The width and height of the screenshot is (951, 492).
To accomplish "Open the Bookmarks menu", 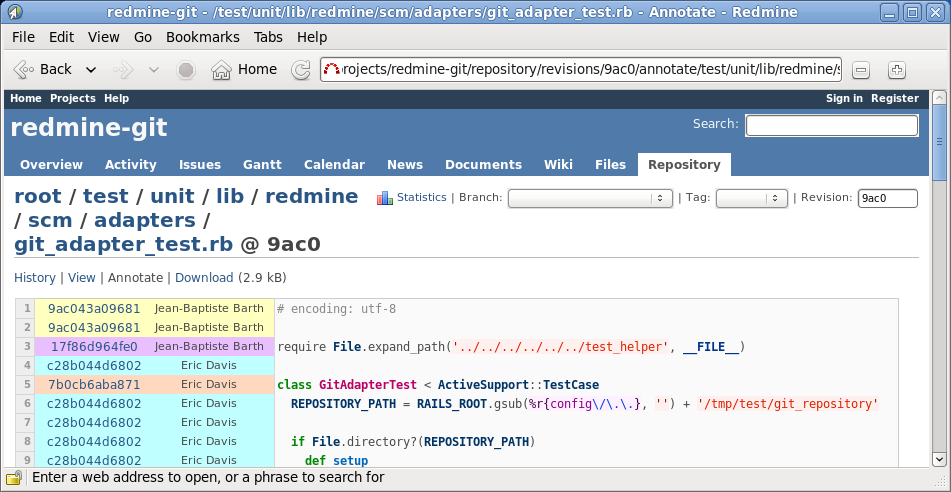I will (203, 37).
